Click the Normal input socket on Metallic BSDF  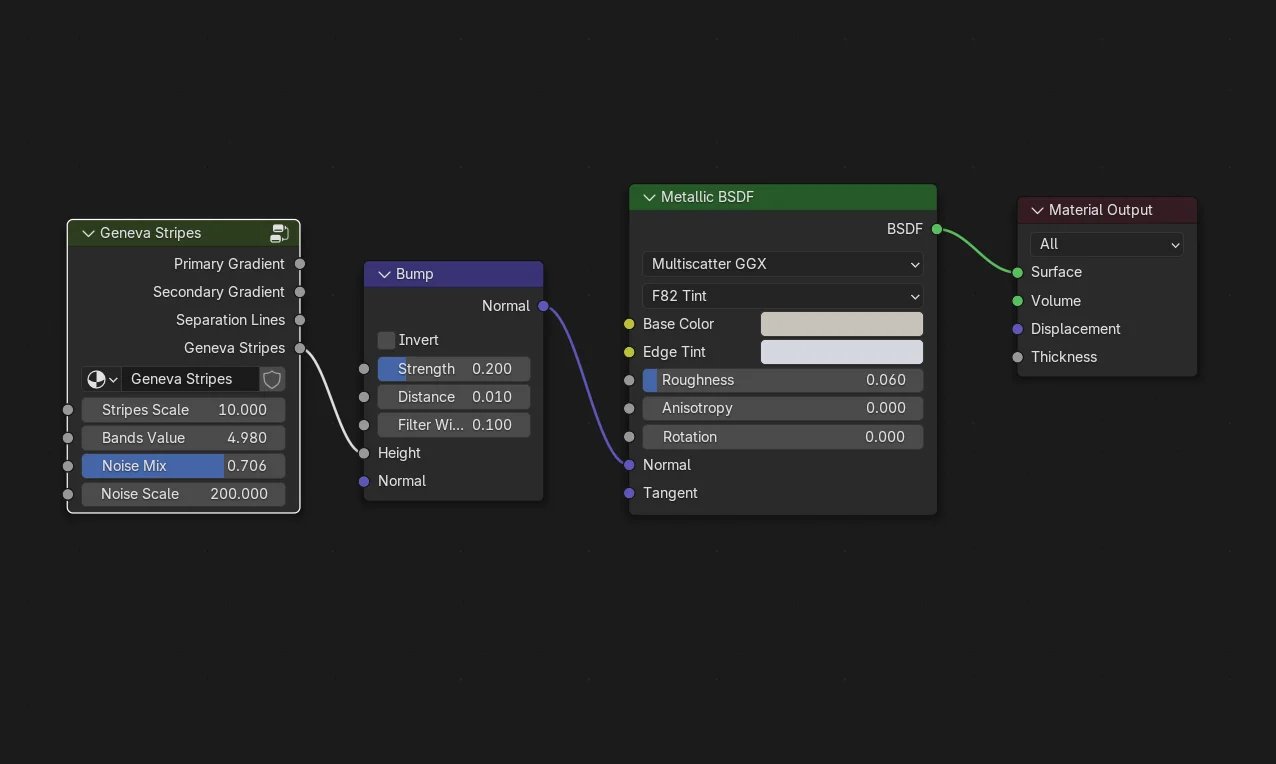pyautogui.click(x=629, y=464)
